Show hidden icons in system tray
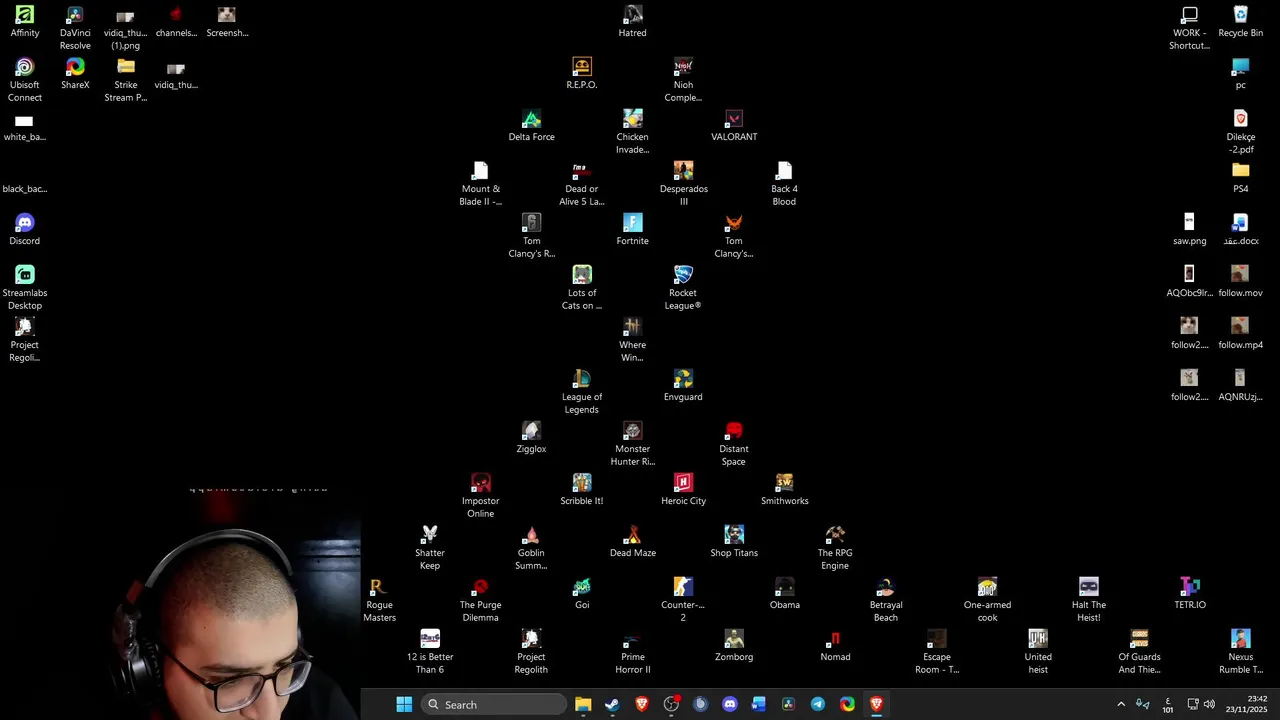Screen dimensions: 1280x720 click(1121, 704)
